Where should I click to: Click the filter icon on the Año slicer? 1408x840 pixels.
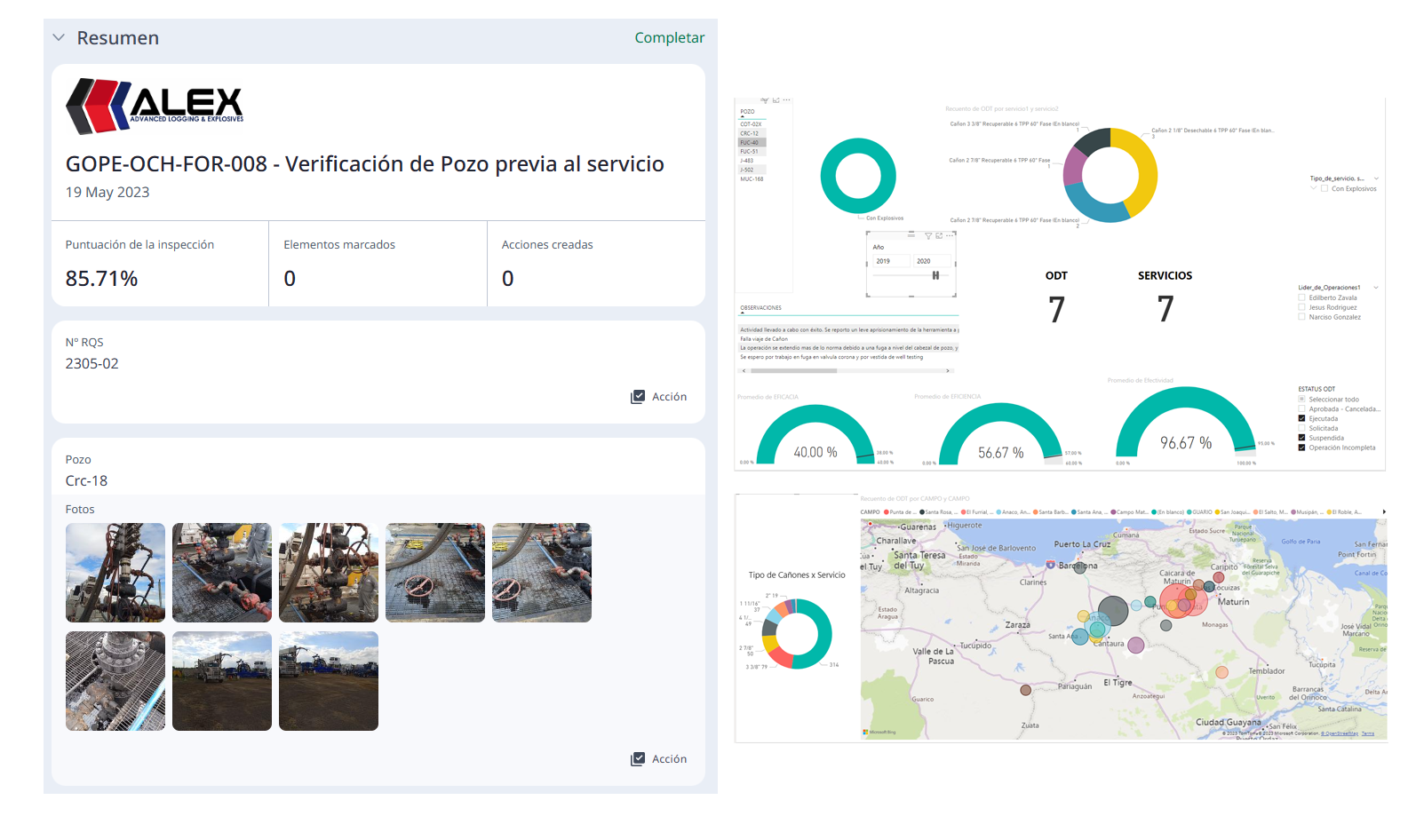tap(928, 236)
